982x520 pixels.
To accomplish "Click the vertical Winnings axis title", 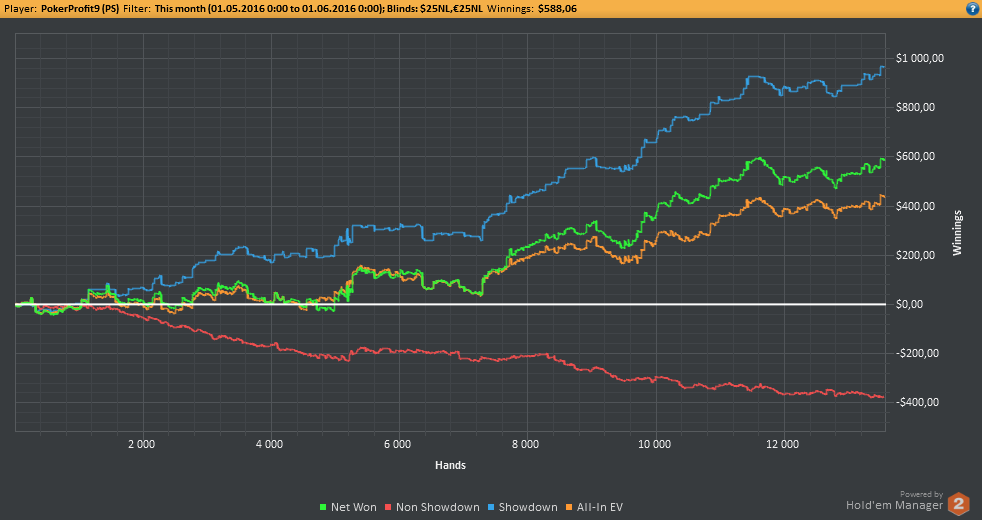I will click(957, 232).
